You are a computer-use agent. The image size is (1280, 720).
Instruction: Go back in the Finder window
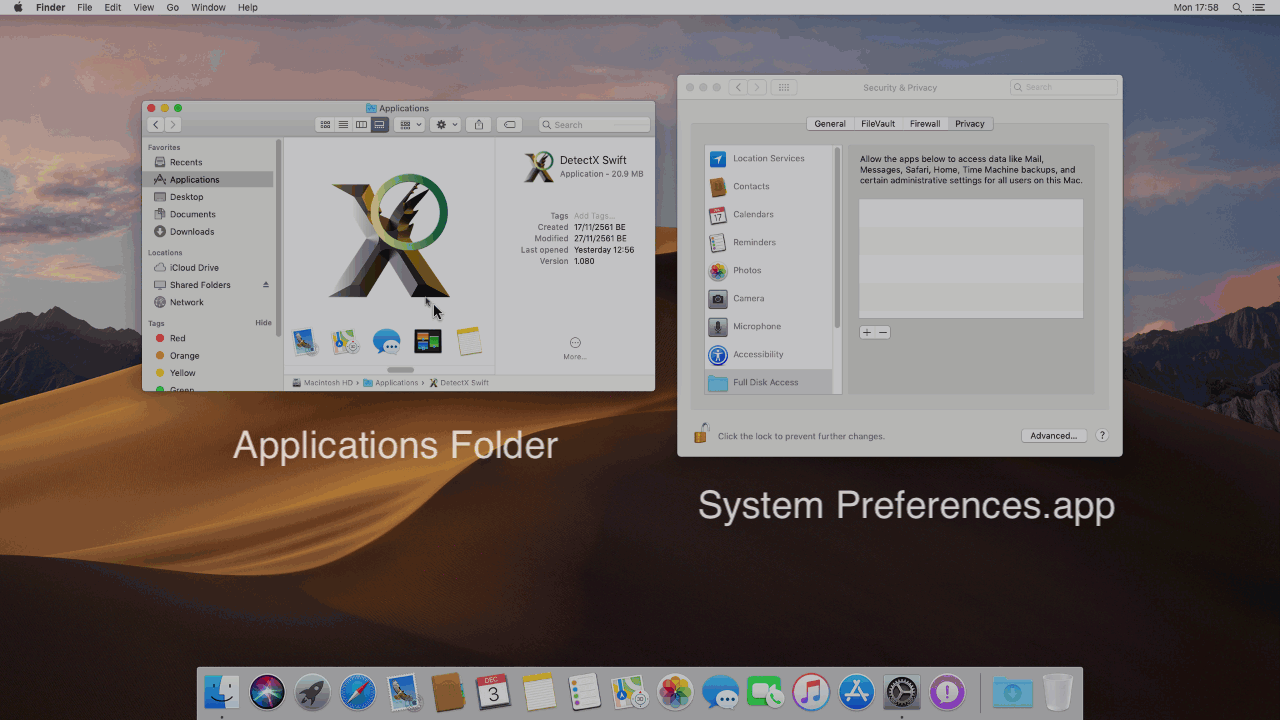click(x=155, y=125)
